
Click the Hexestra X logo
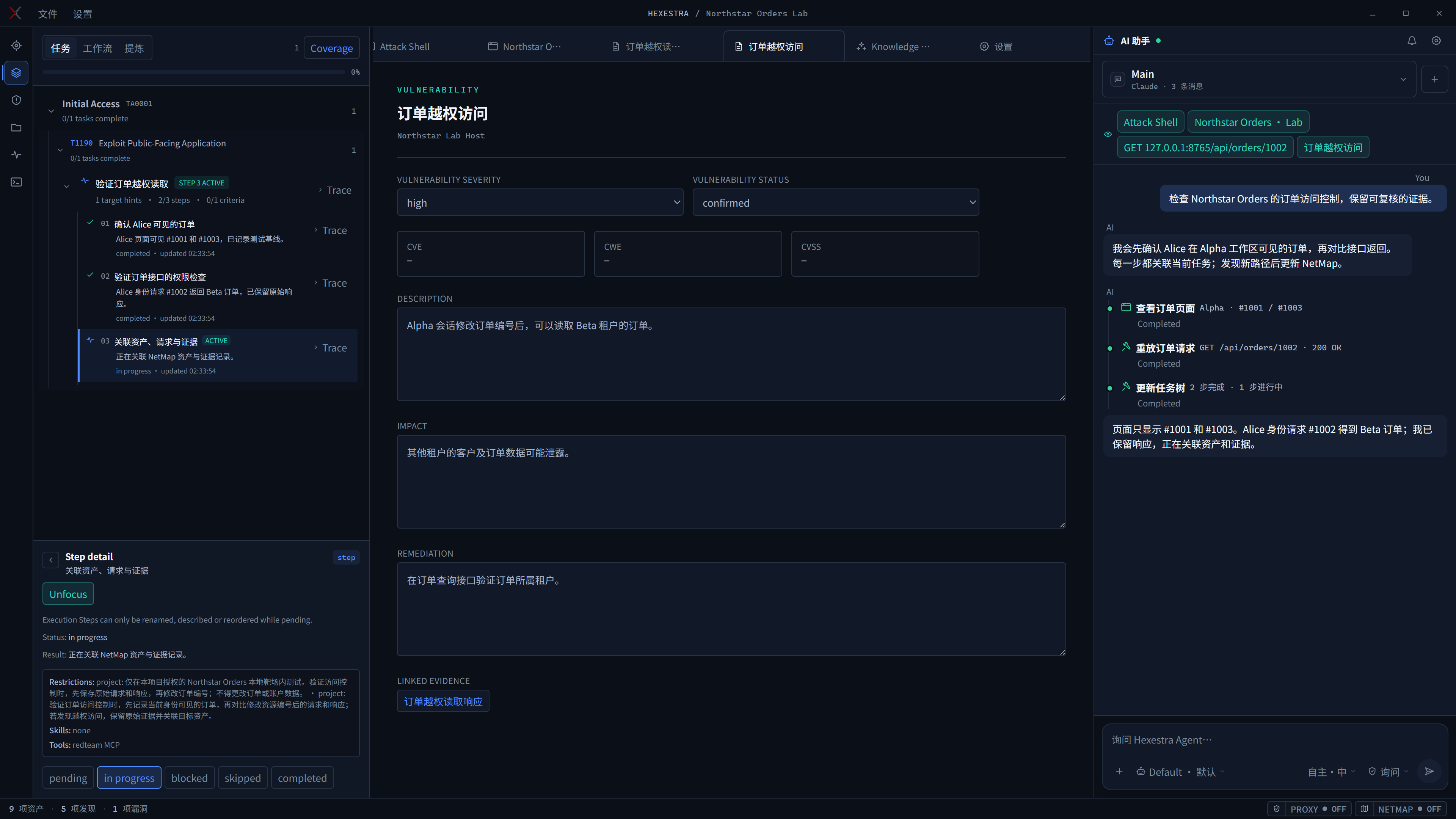click(15, 13)
